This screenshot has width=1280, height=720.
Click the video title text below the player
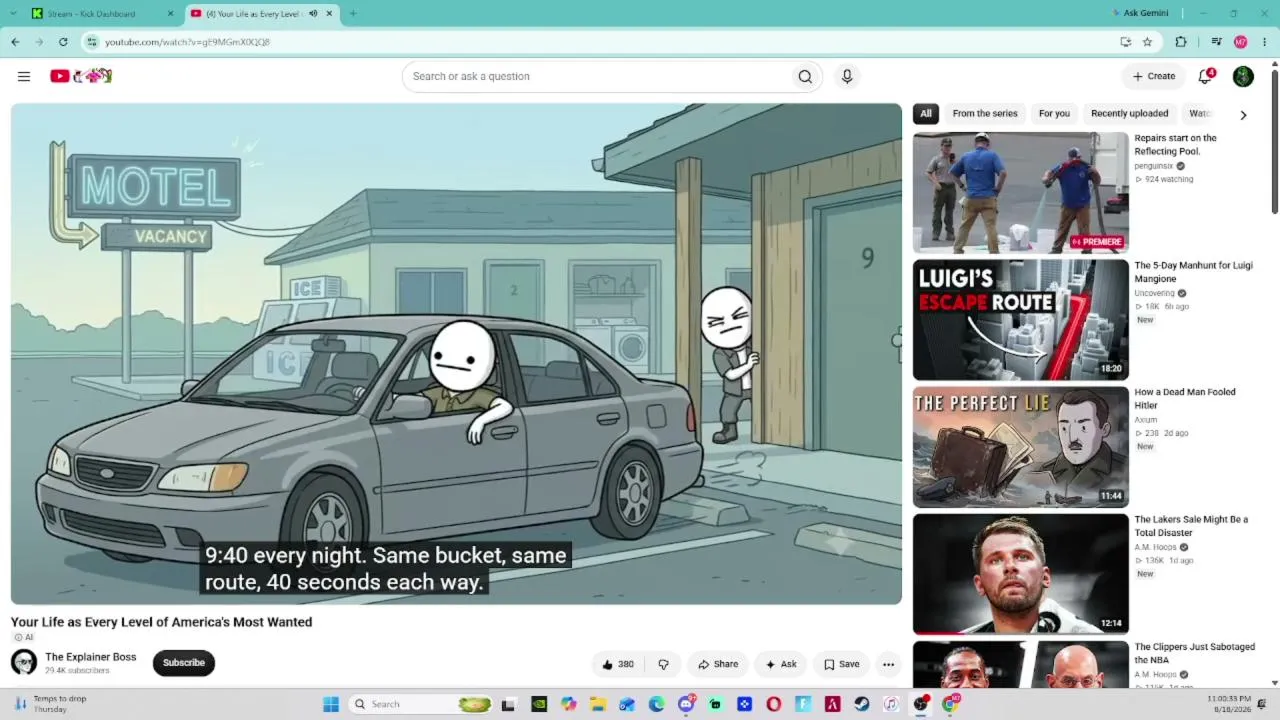pyautogui.click(x=162, y=622)
